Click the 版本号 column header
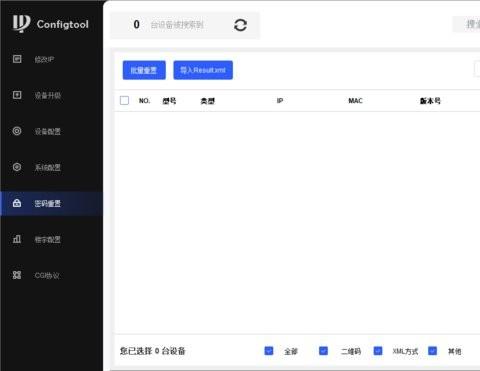Screen dimensions: 480x371 pos(430,101)
